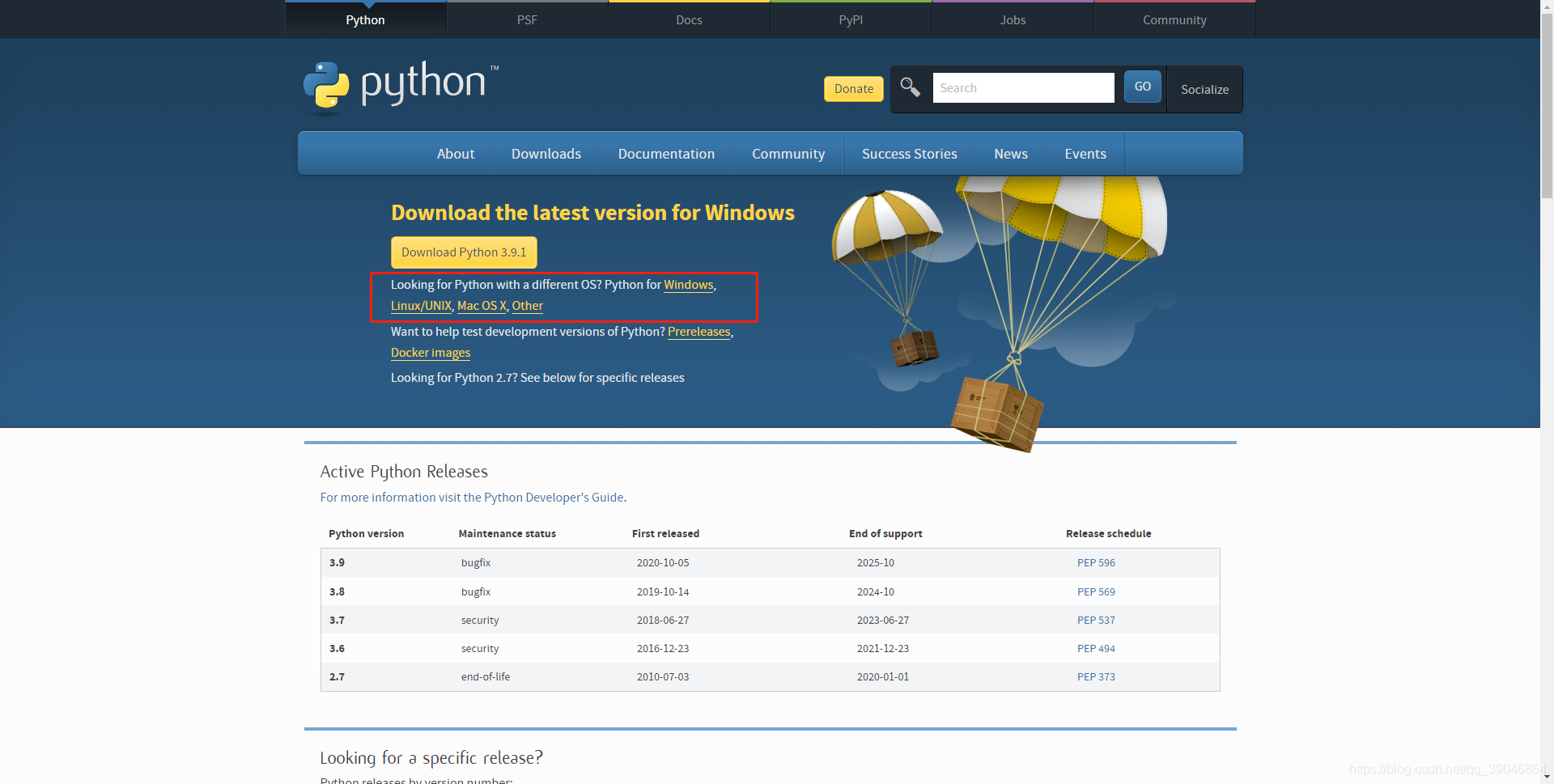Open the Prereleases link
Screen dimensions: 1554x784
tap(698, 331)
